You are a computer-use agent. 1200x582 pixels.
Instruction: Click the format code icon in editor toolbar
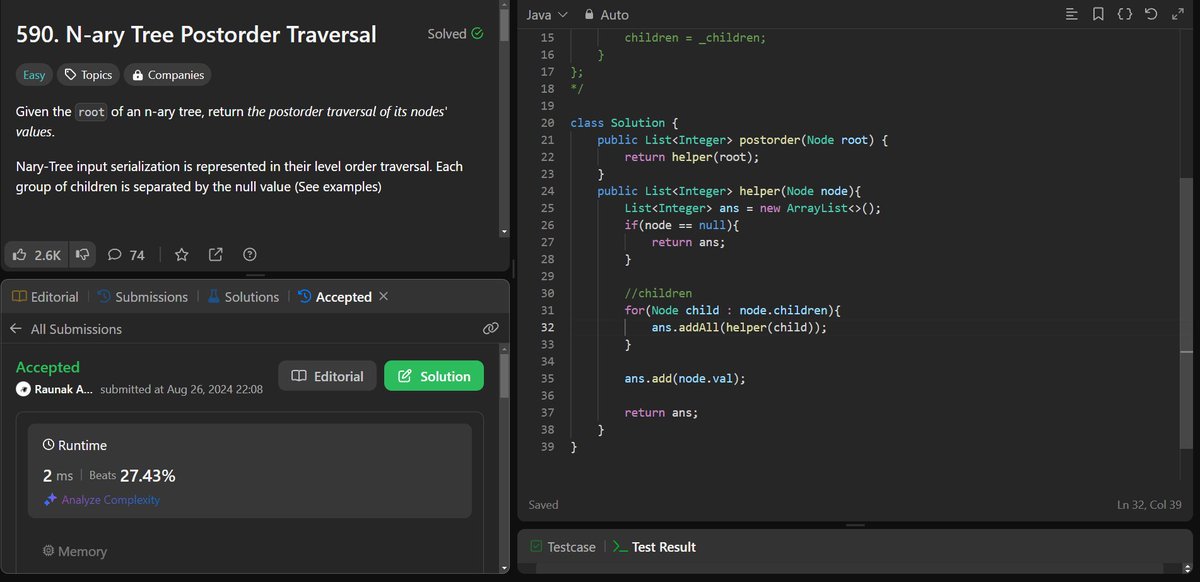click(x=1072, y=15)
